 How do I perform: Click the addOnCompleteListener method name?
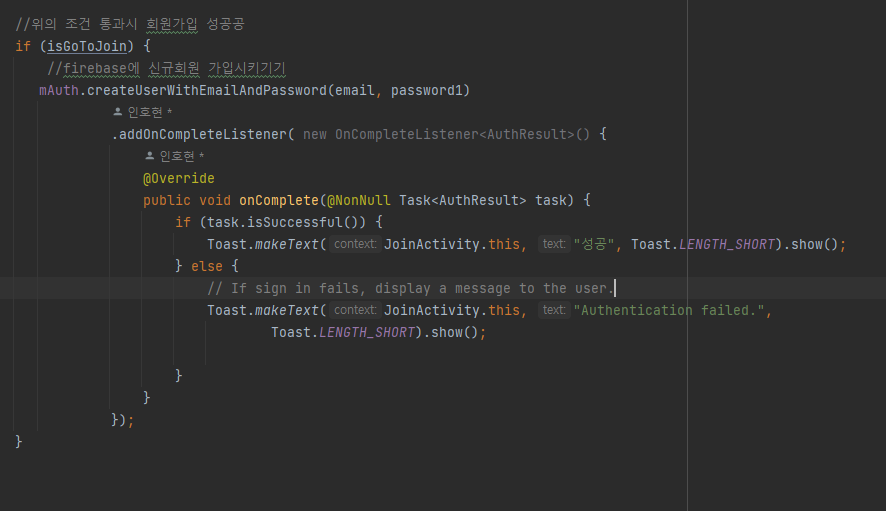click(x=203, y=135)
